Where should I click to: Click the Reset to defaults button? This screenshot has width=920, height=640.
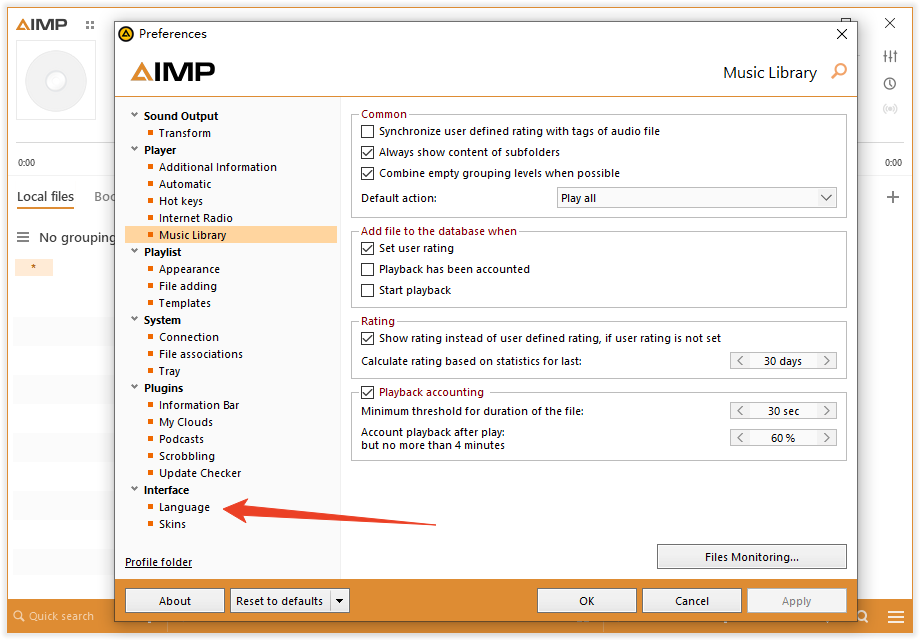coord(280,601)
